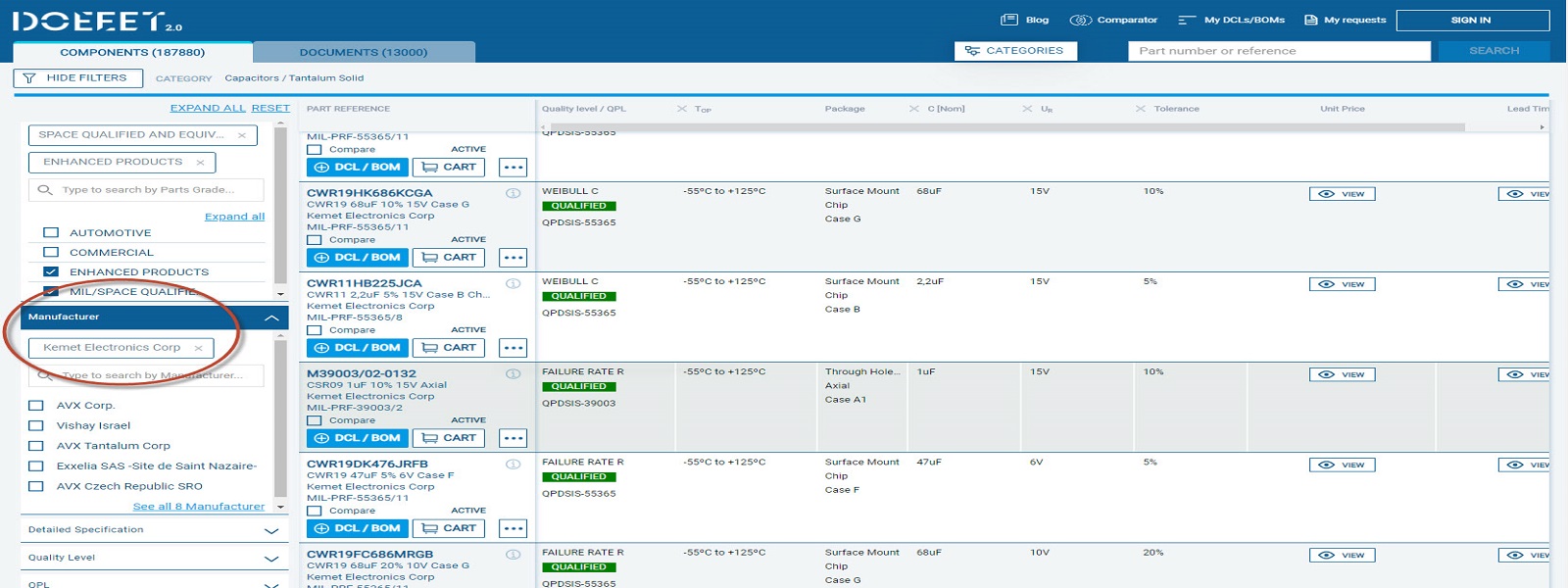Check the Vishay Israel manufacturer checkbox
This screenshot has width=1568, height=588.
[36, 426]
